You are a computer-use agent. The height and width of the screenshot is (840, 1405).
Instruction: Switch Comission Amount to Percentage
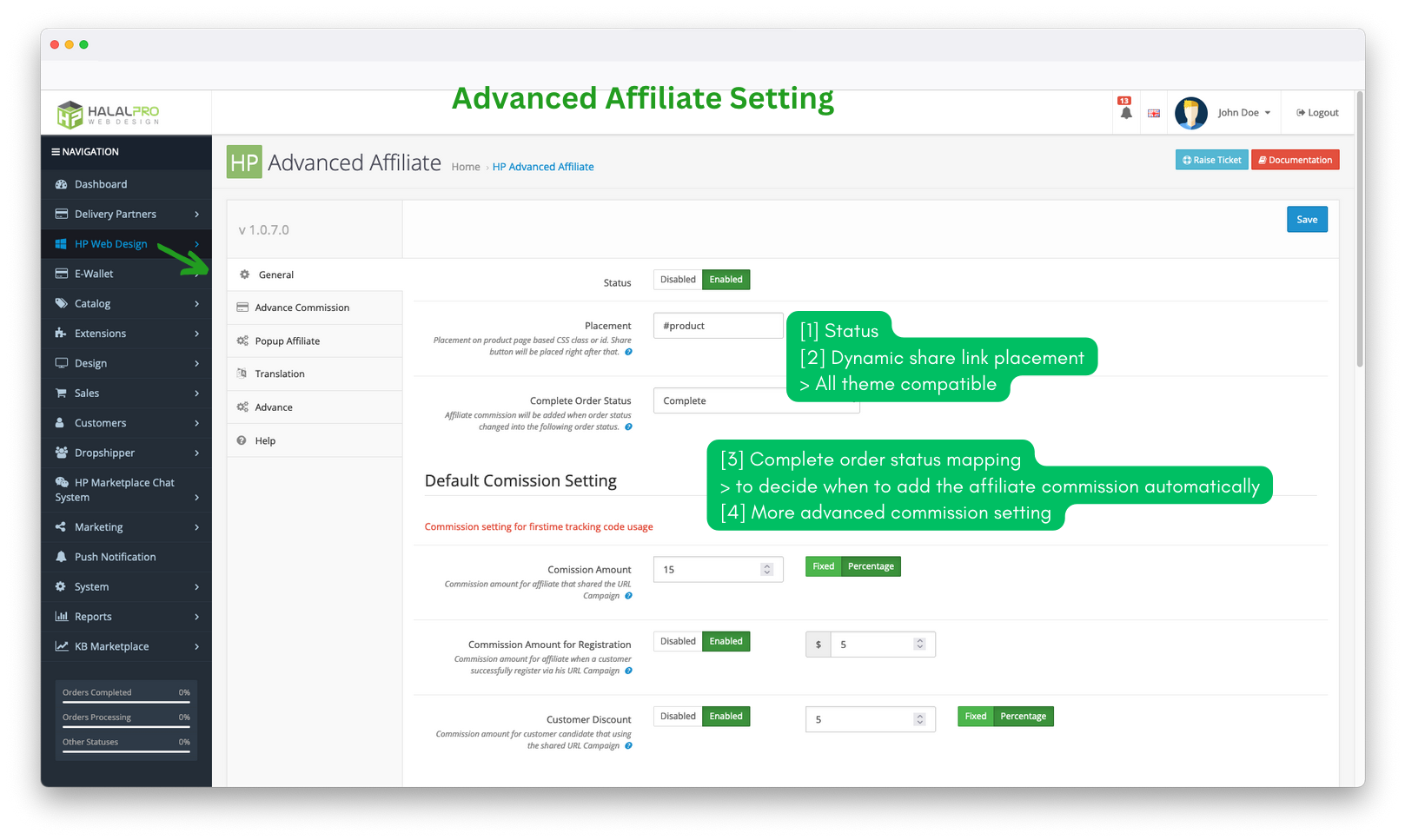pos(871,566)
